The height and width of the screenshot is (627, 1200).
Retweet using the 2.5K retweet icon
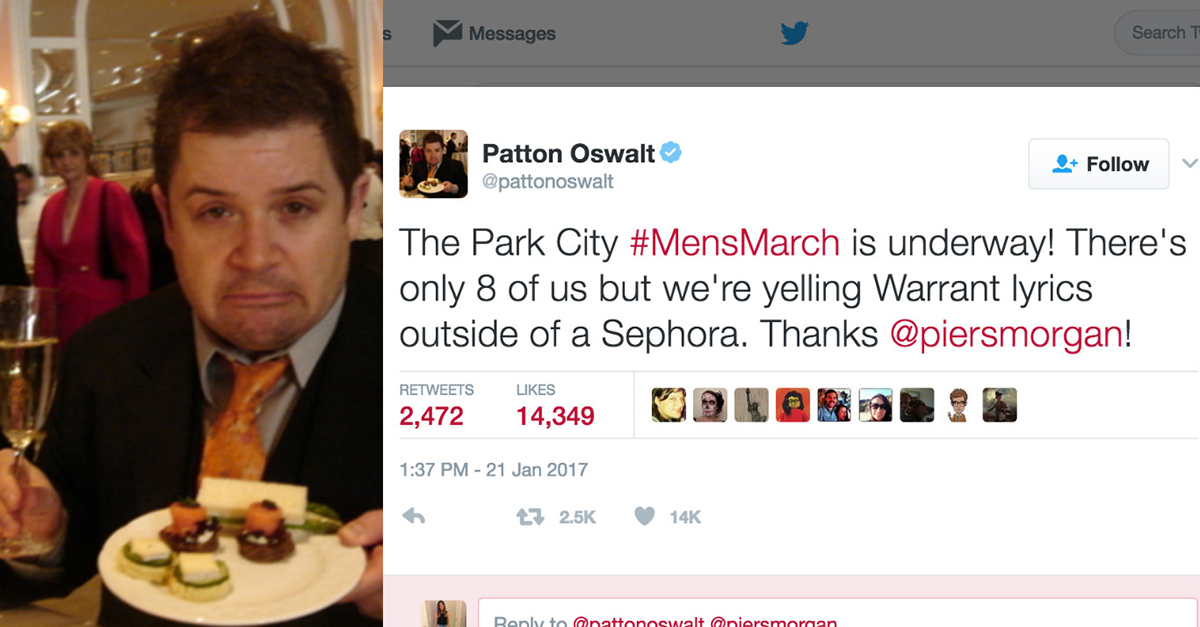coord(528,516)
